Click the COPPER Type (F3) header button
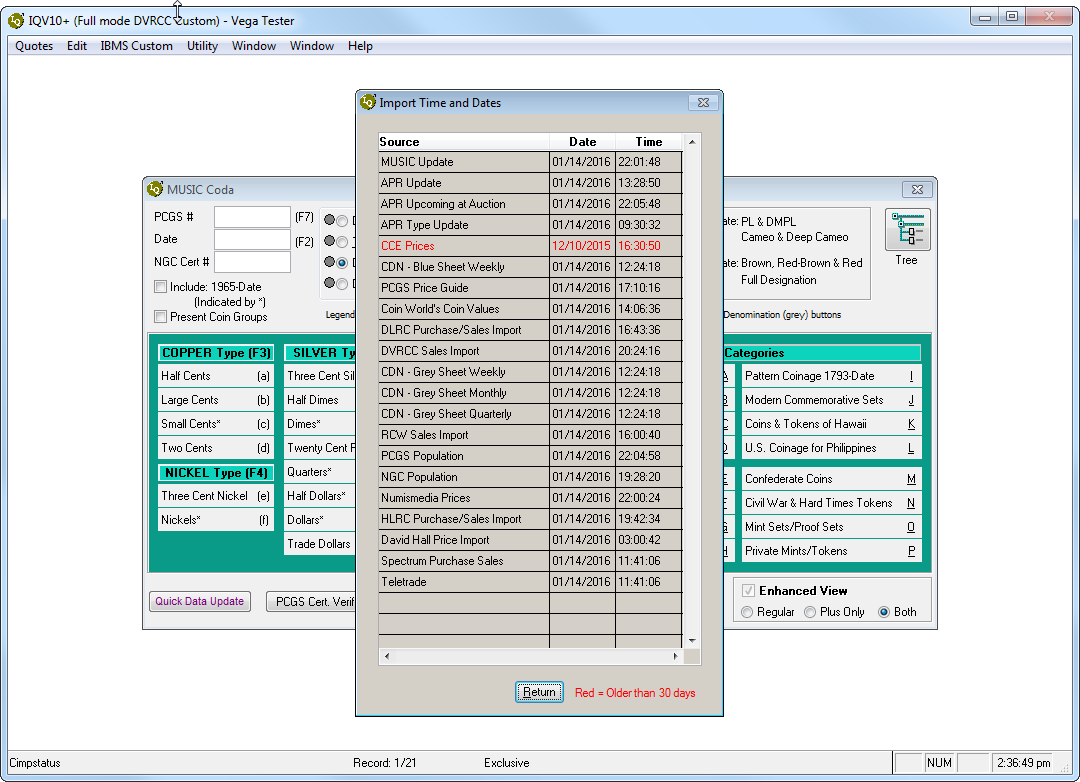Screen dimensions: 1080x782 coord(216,353)
